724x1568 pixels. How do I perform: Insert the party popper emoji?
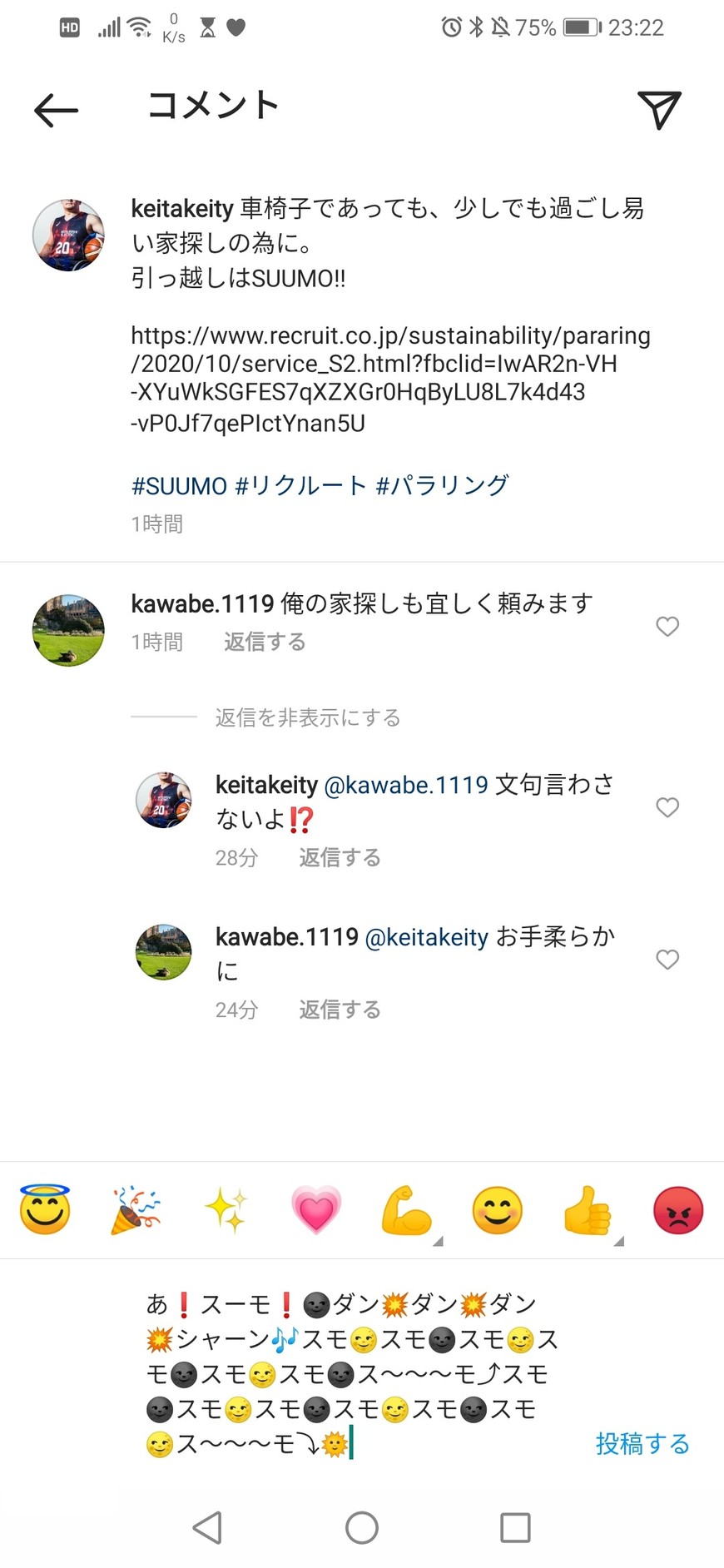(x=136, y=1210)
